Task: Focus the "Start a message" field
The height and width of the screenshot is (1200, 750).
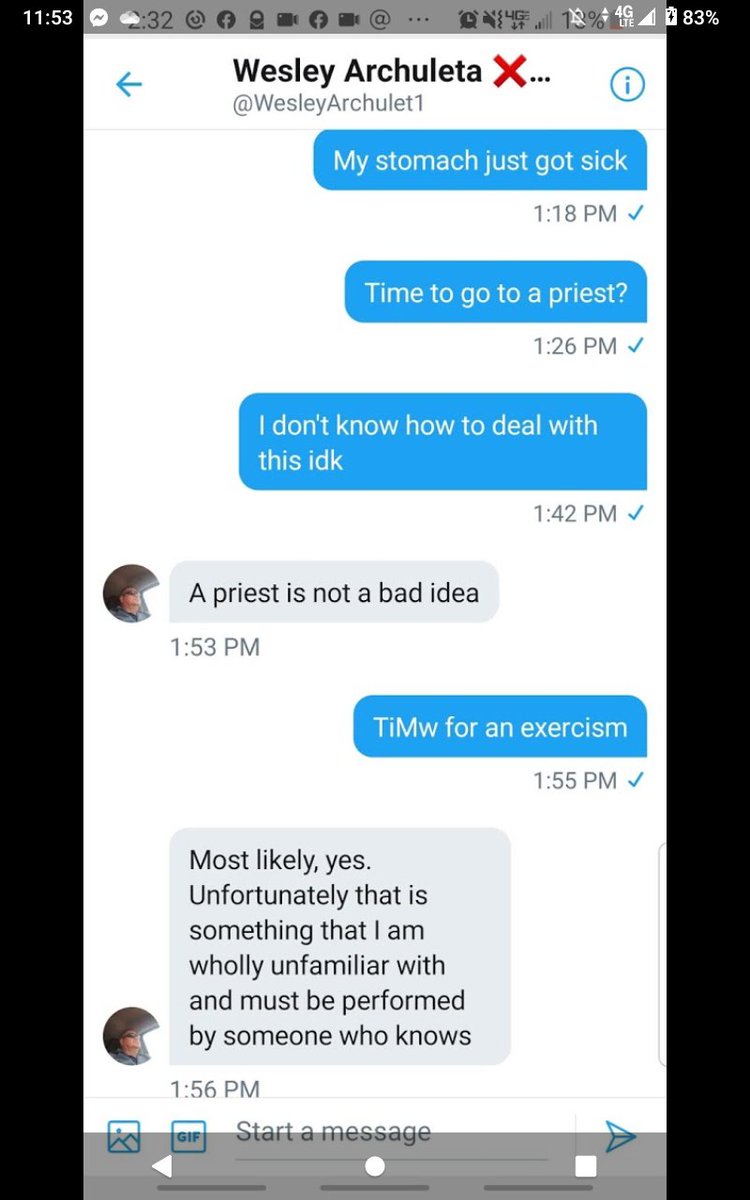Action: [x=400, y=1132]
